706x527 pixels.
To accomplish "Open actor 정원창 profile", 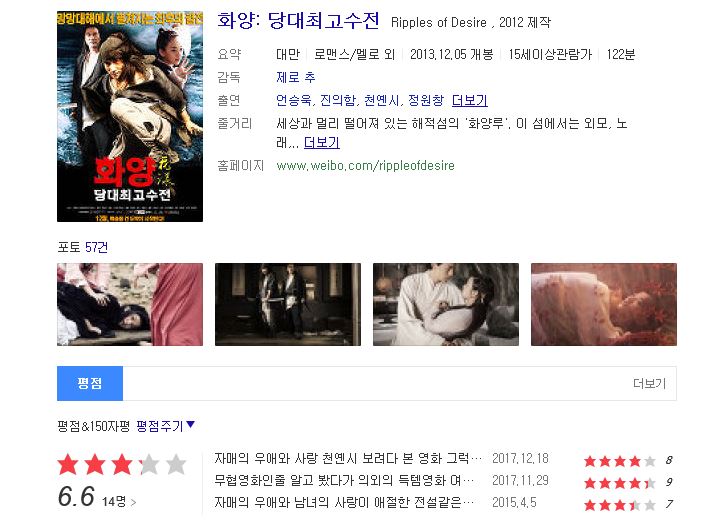I will click(x=425, y=100).
